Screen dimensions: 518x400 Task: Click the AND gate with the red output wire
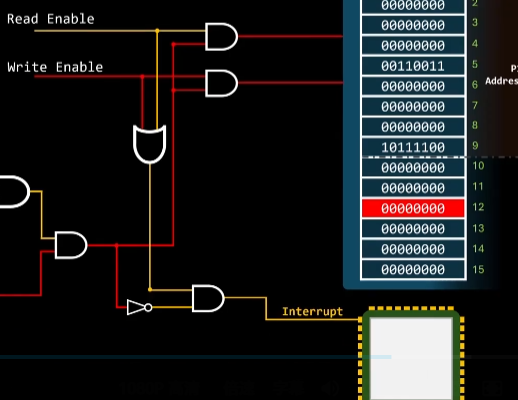point(71,245)
